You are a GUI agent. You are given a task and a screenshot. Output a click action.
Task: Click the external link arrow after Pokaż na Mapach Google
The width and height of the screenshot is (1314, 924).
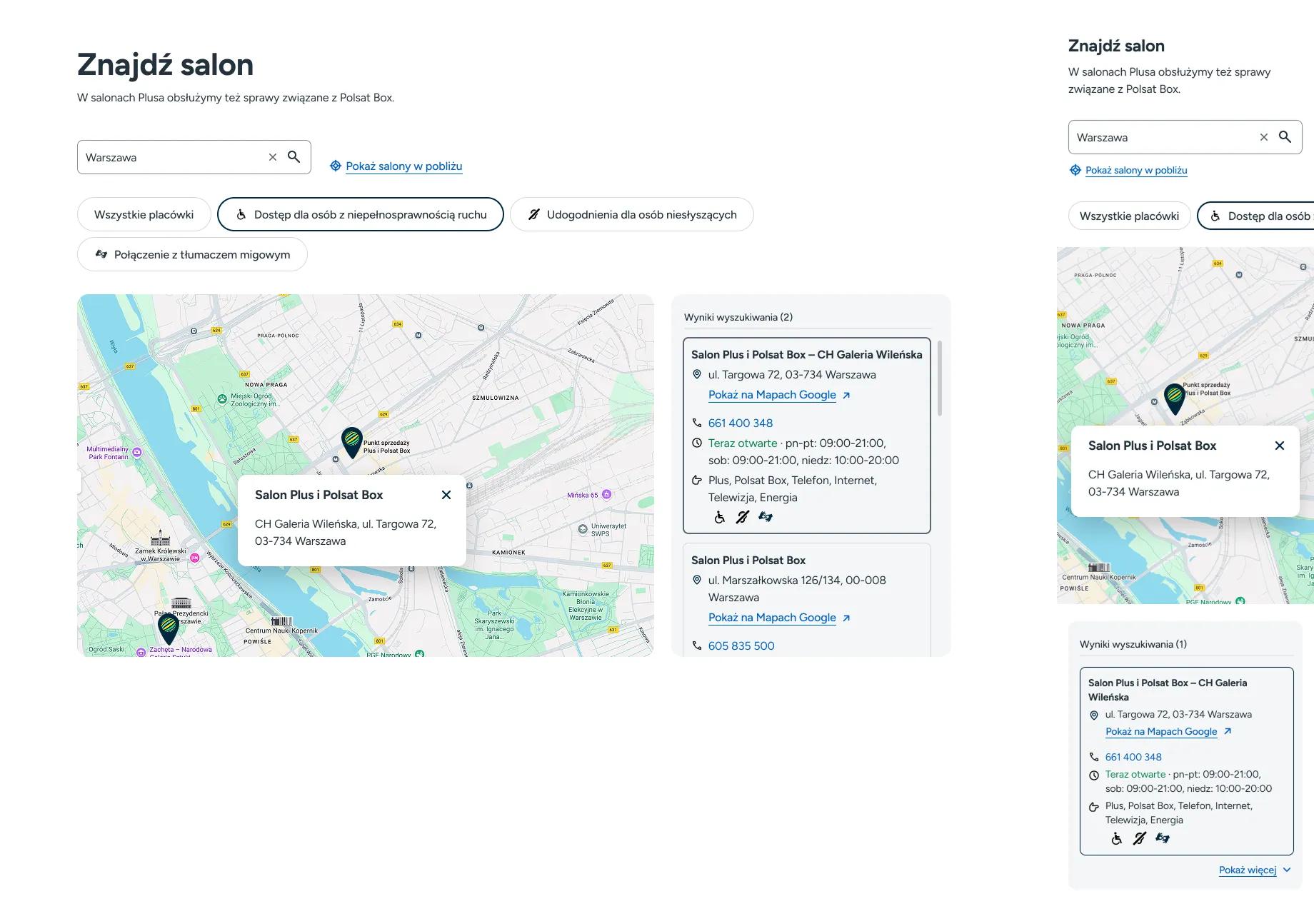coord(846,394)
